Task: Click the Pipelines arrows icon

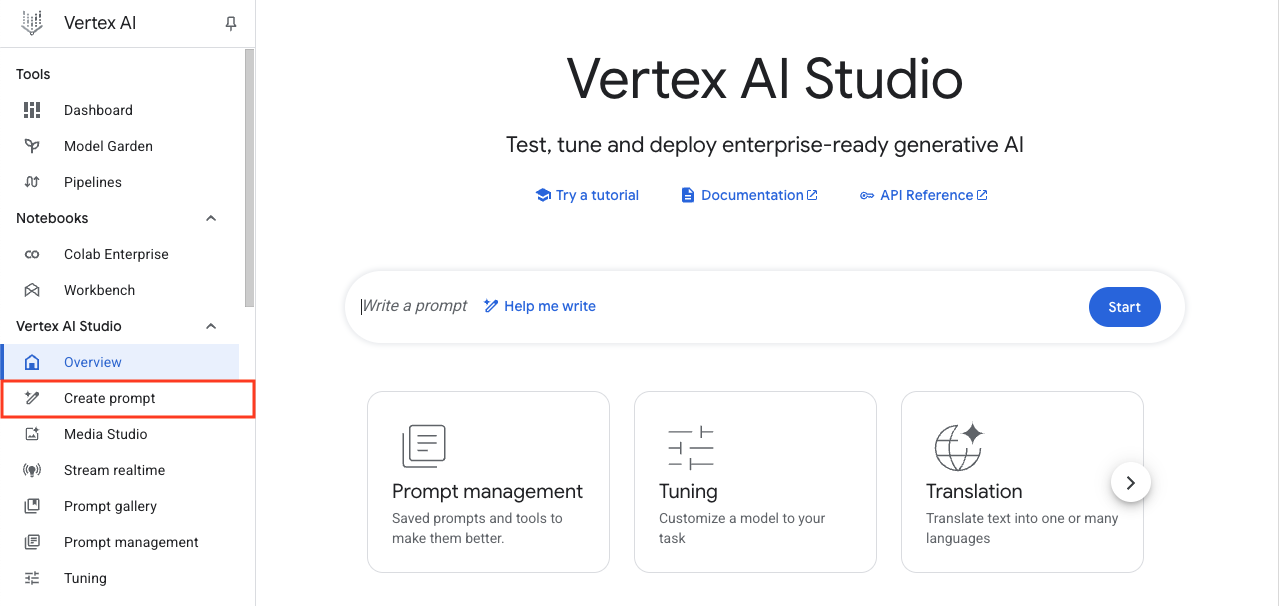Action: (x=32, y=182)
